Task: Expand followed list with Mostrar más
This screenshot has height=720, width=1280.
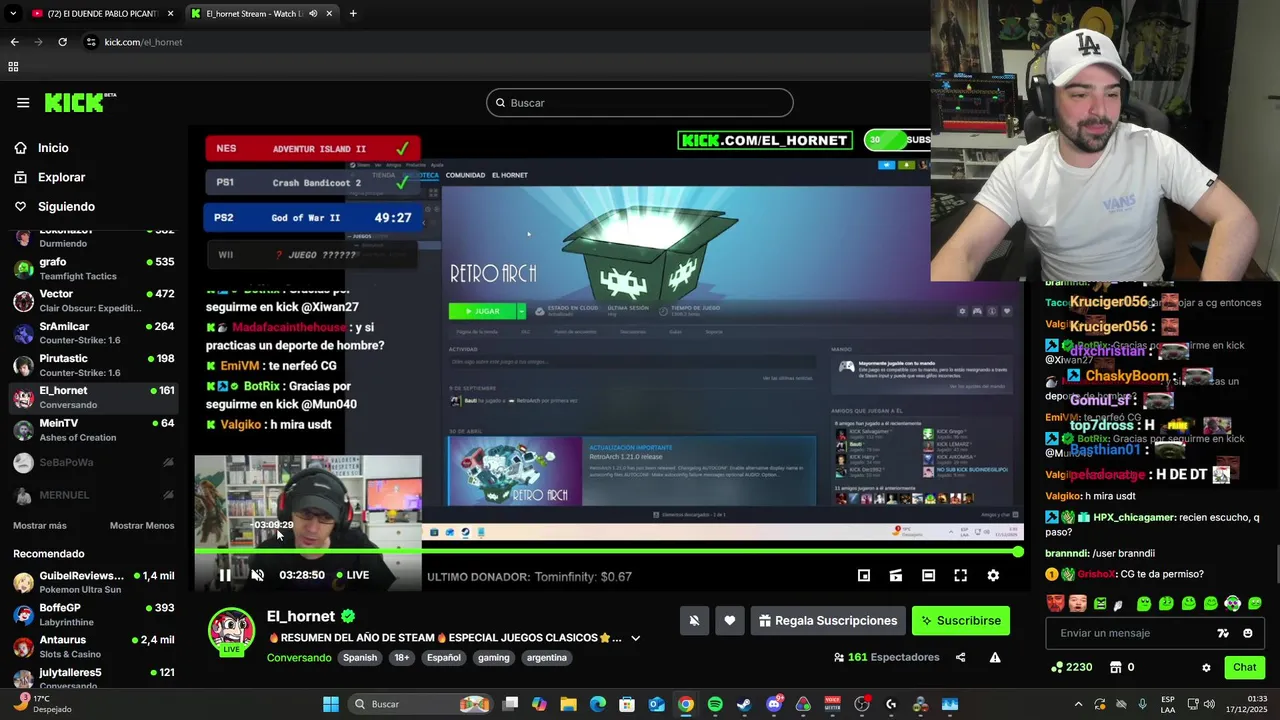Action: tap(40, 525)
